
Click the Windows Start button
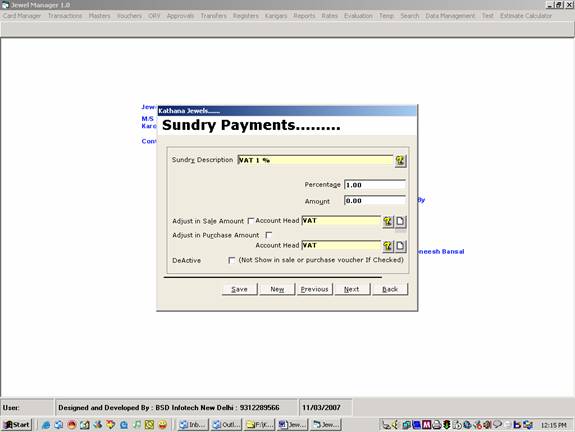tap(17, 425)
